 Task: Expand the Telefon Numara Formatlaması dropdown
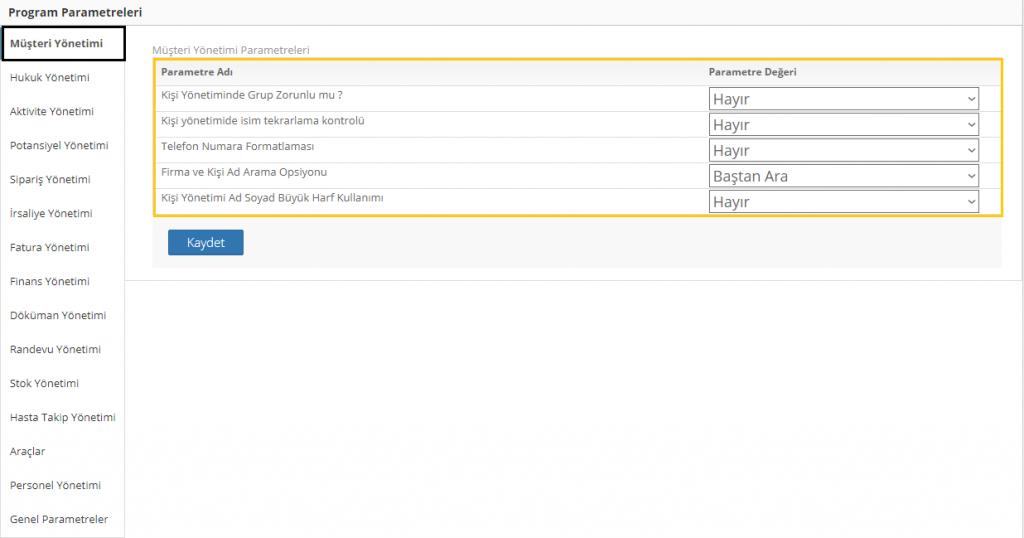(843, 150)
